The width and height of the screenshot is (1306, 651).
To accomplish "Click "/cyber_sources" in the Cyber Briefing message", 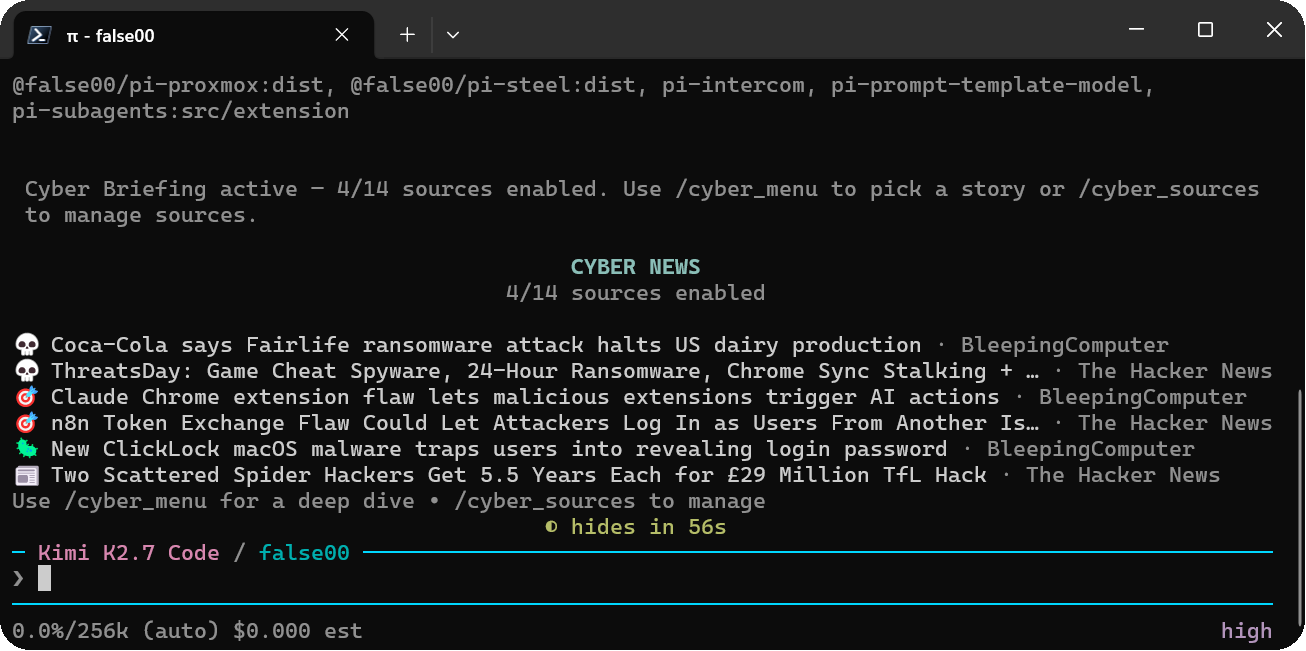I will click(x=1169, y=189).
